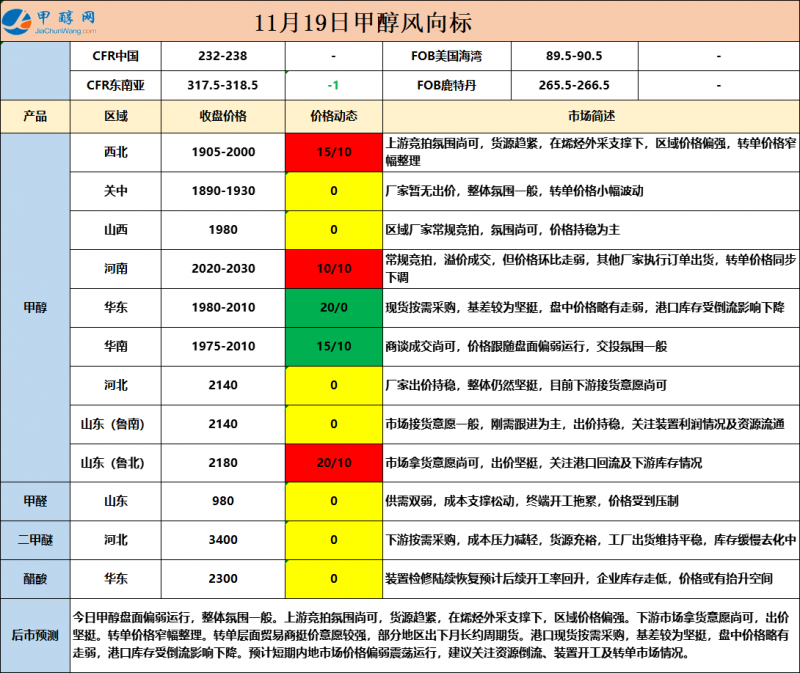Select the 收盘价格 column header
Viewport: 800px width, 673px height.
[223, 116]
